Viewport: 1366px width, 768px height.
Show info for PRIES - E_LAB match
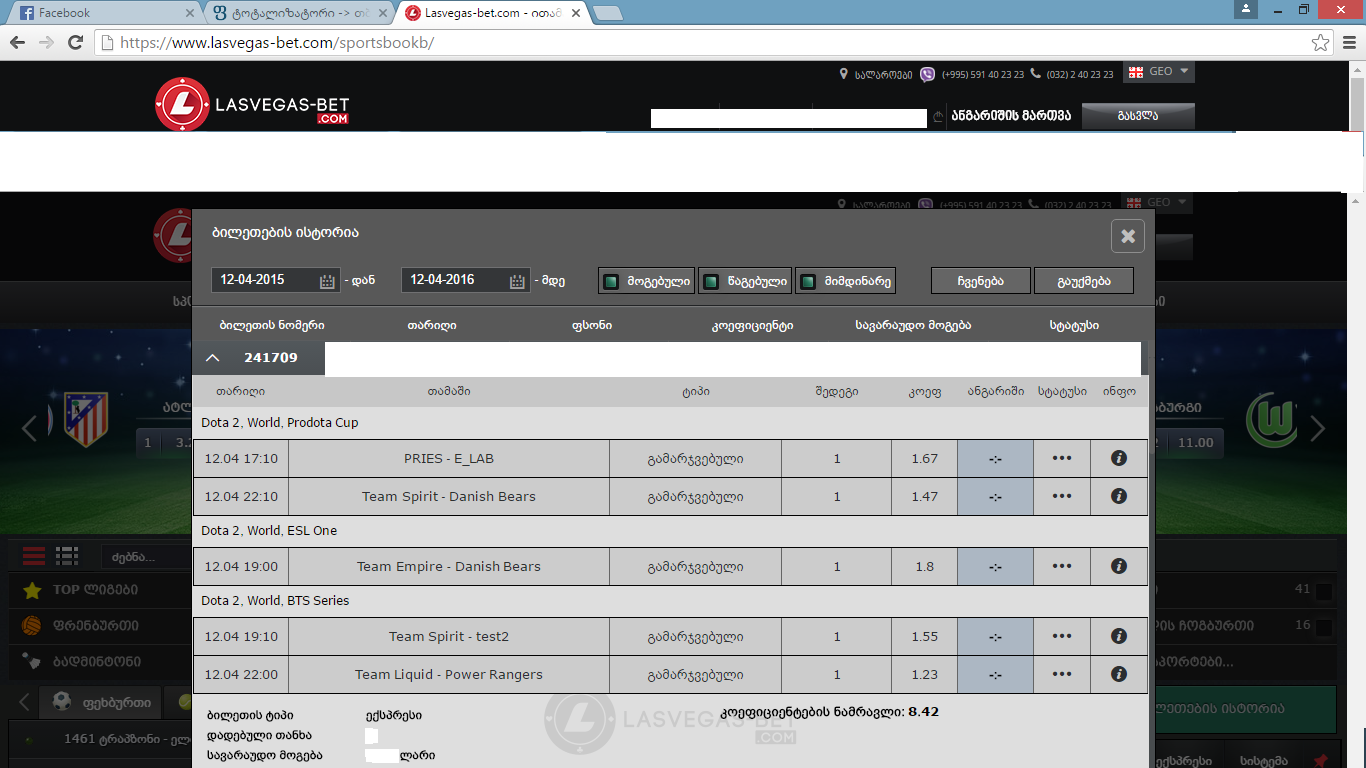[x=1119, y=458]
